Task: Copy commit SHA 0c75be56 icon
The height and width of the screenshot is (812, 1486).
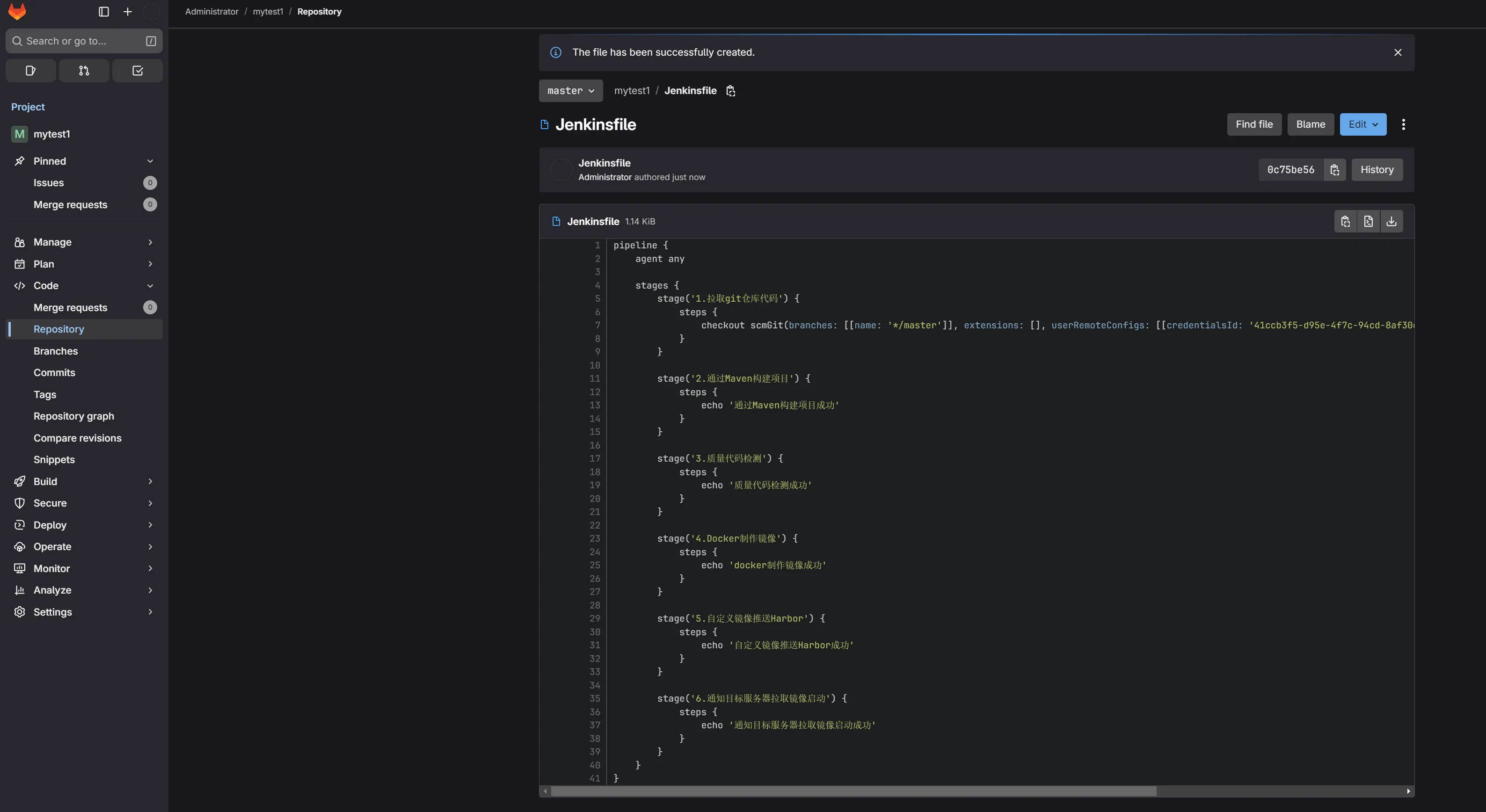Action: [x=1334, y=169]
